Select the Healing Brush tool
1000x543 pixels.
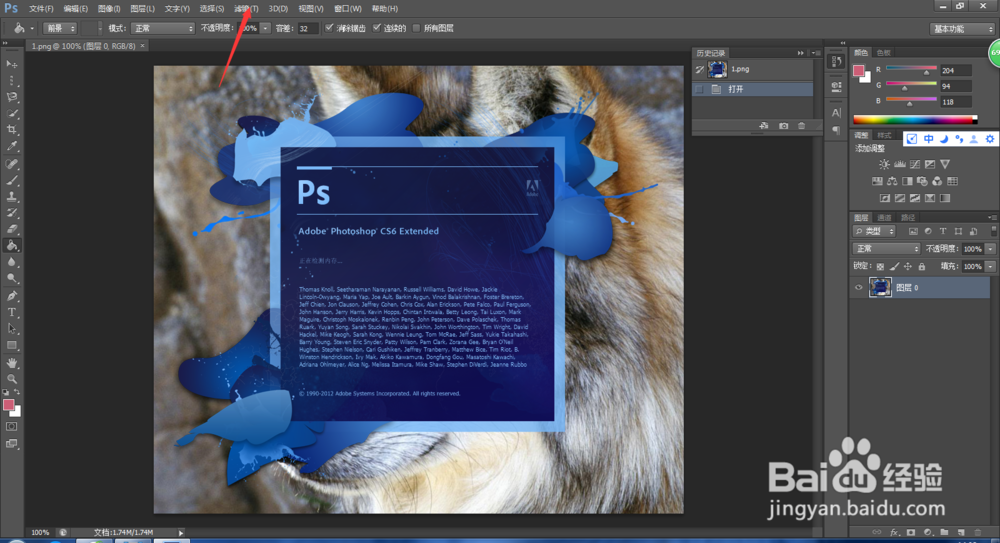point(11,164)
